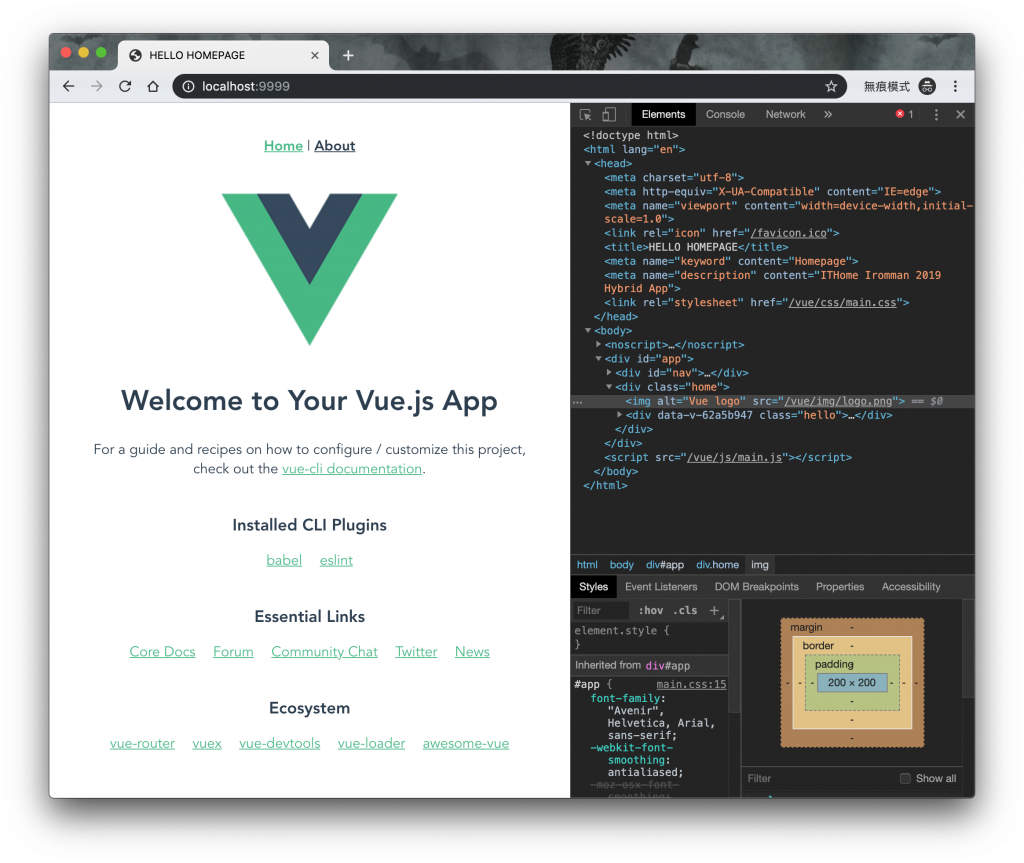
Task: Open the /vue/js/main.js script link
Action: (734, 457)
